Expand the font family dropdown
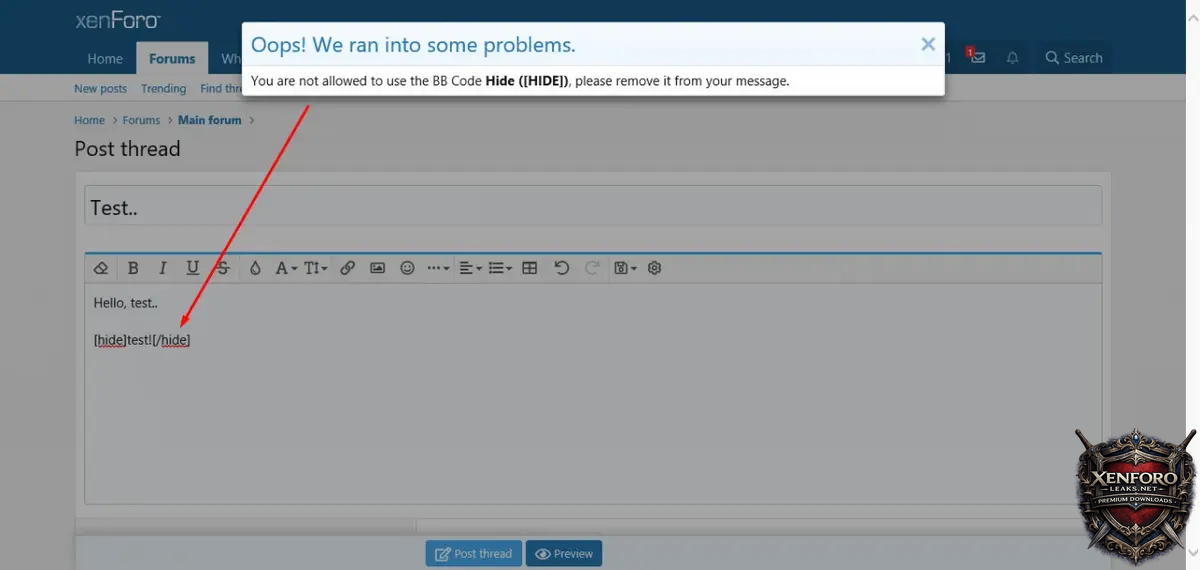1200x570 pixels. click(286, 268)
